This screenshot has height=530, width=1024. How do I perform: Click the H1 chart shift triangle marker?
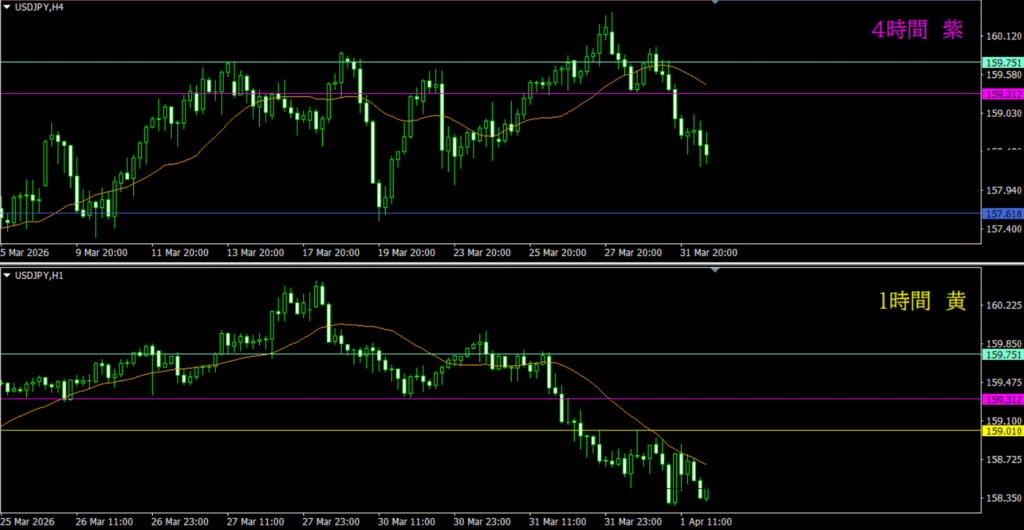click(x=715, y=270)
